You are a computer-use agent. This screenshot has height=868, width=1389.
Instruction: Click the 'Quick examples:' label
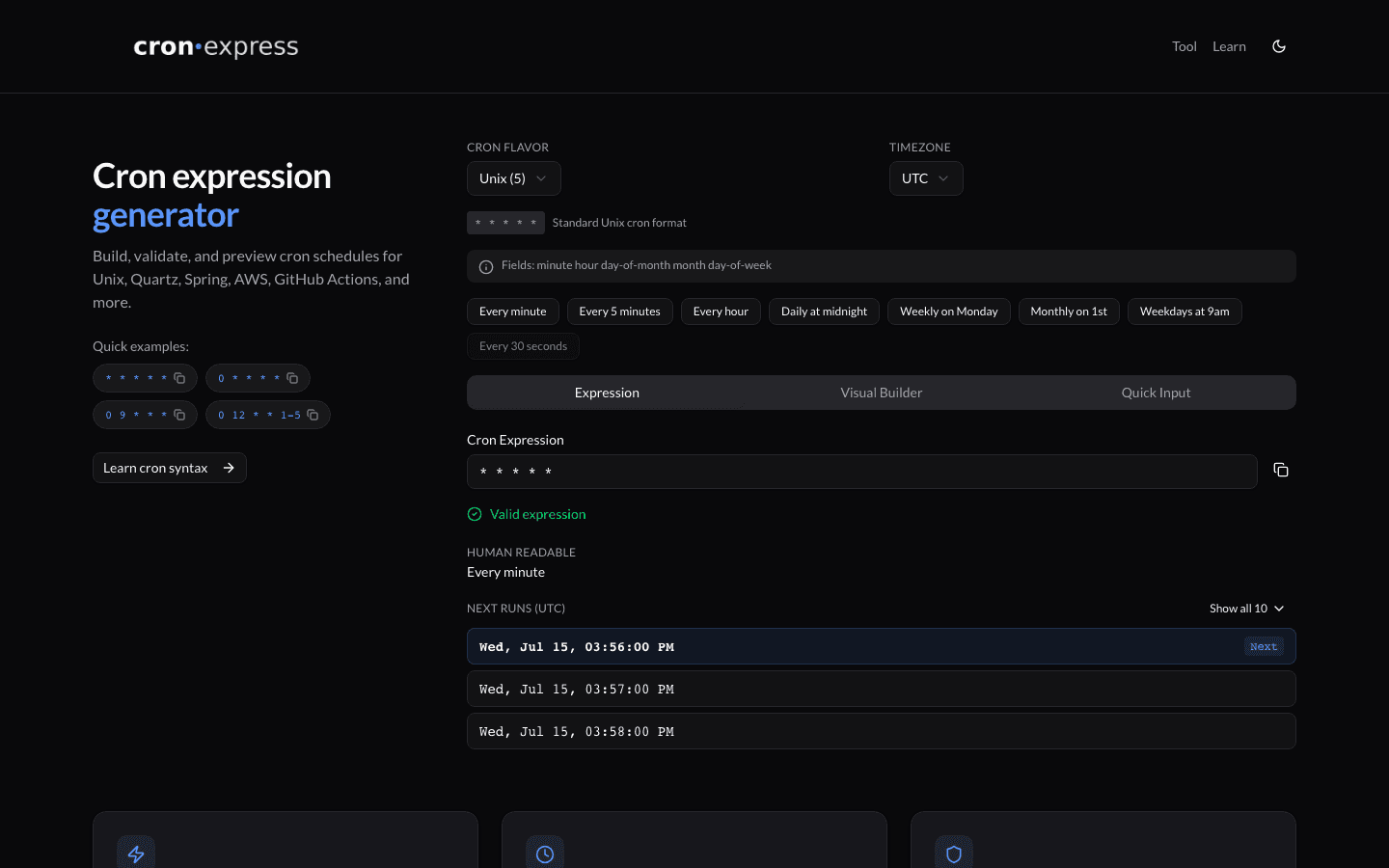[141, 346]
